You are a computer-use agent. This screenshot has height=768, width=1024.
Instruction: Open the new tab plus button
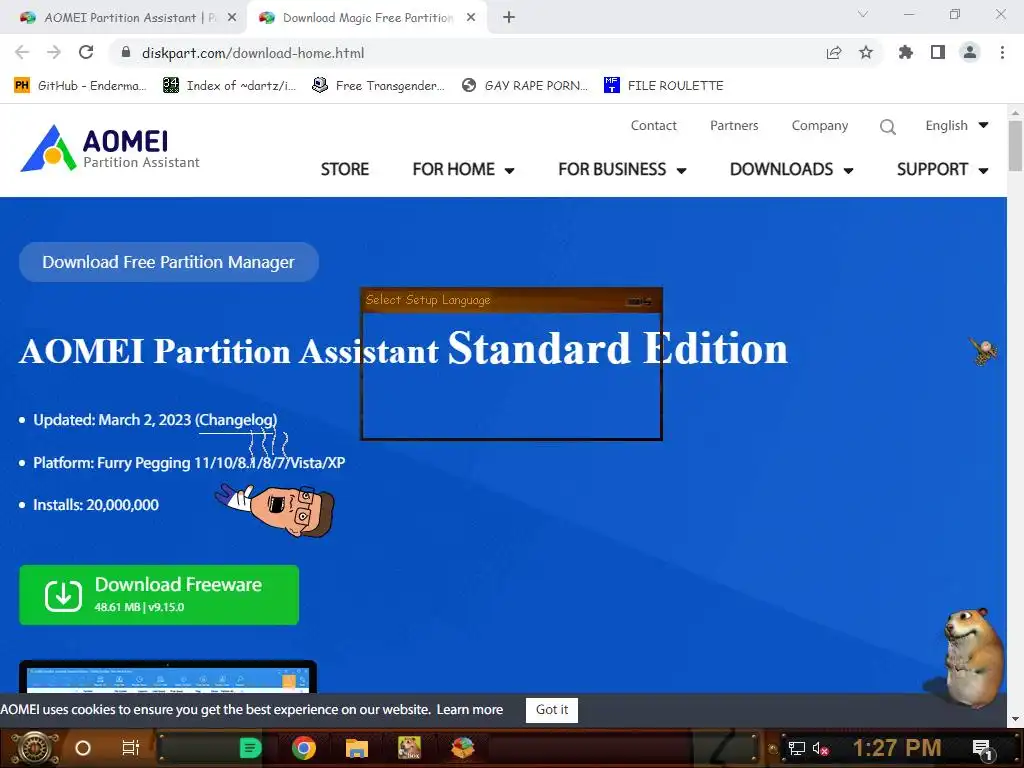[509, 18]
